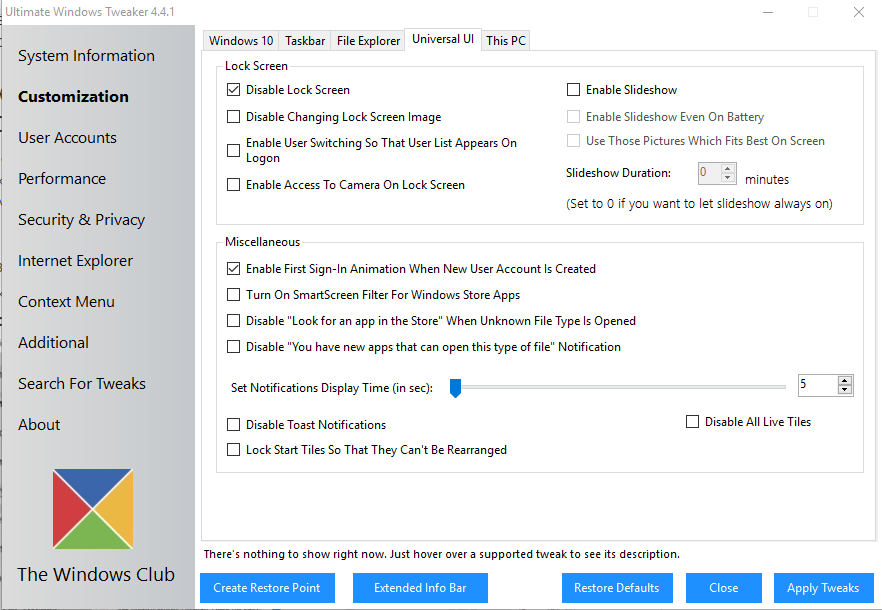
Task: Click the Slideshow Duration minutes field
Action: [x=709, y=173]
